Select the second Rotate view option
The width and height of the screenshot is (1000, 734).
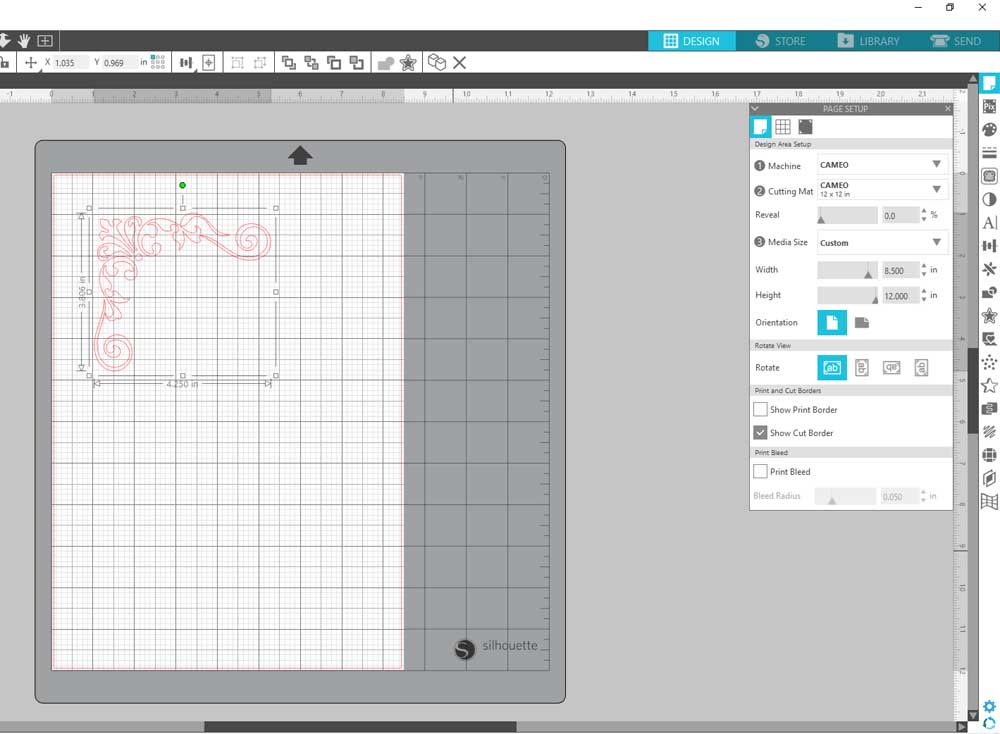coord(862,367)
